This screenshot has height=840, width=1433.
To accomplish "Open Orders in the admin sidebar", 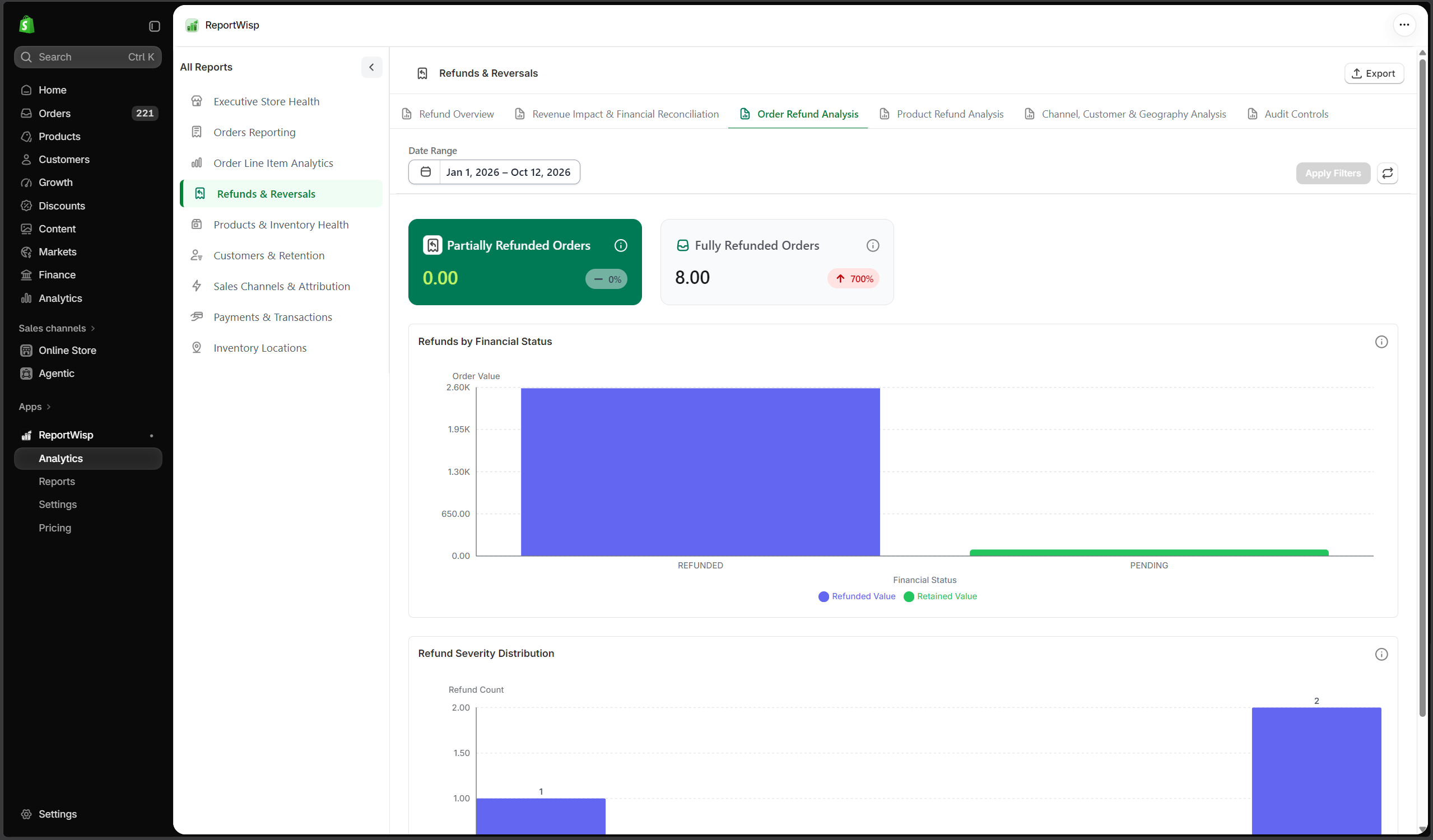I will pyautogui.click(x=88, y=113).
